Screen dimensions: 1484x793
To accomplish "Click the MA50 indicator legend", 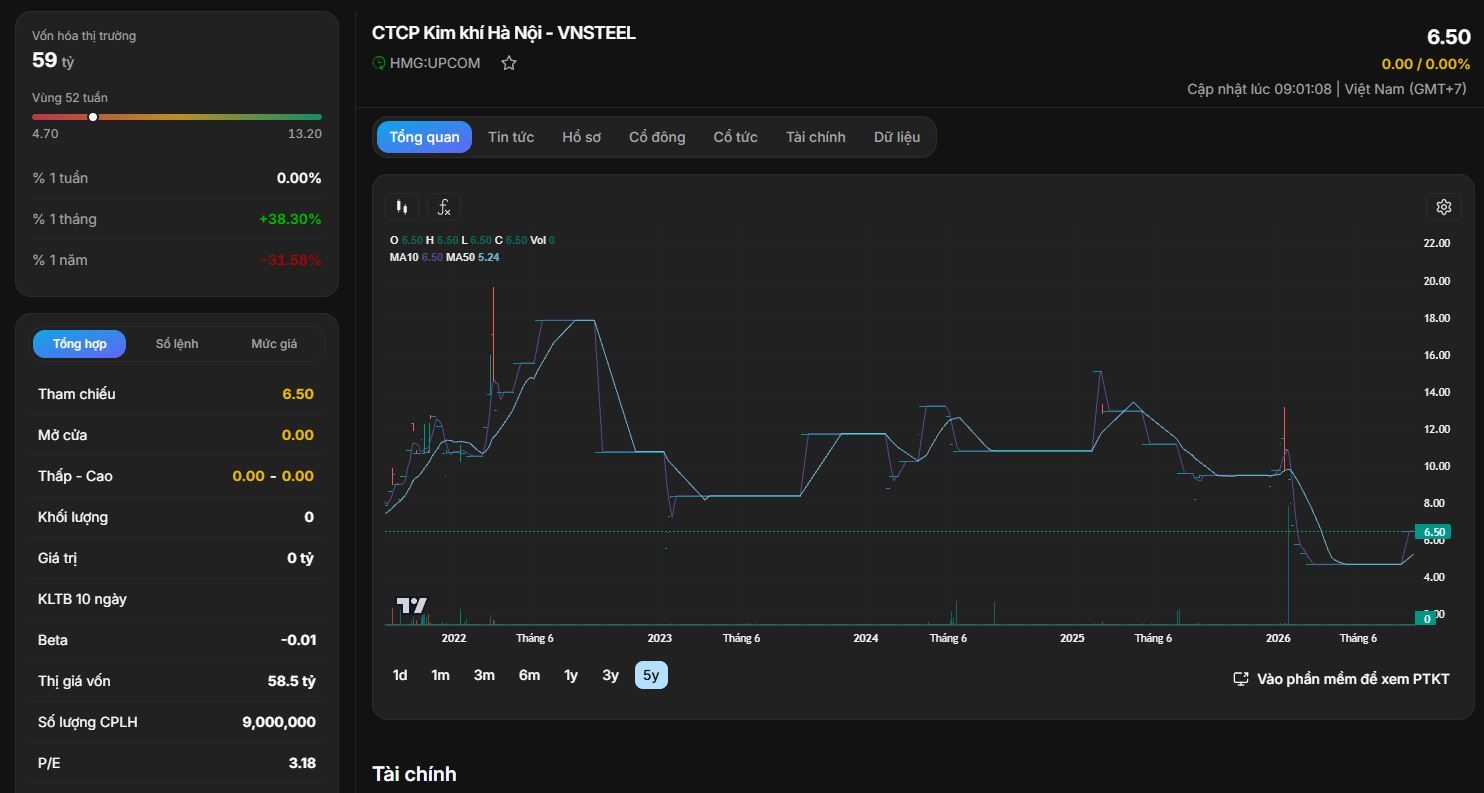I will (x=473, y=257).
